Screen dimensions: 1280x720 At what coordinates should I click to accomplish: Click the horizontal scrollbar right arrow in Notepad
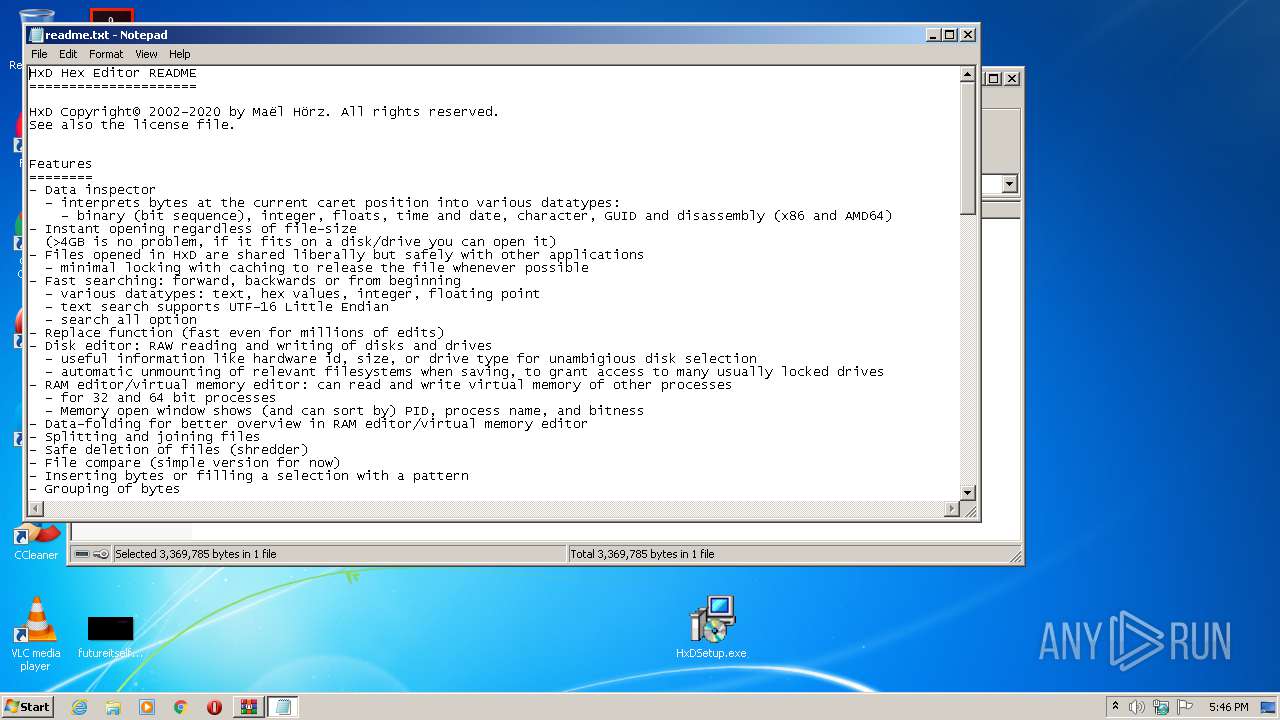(952, 509)
